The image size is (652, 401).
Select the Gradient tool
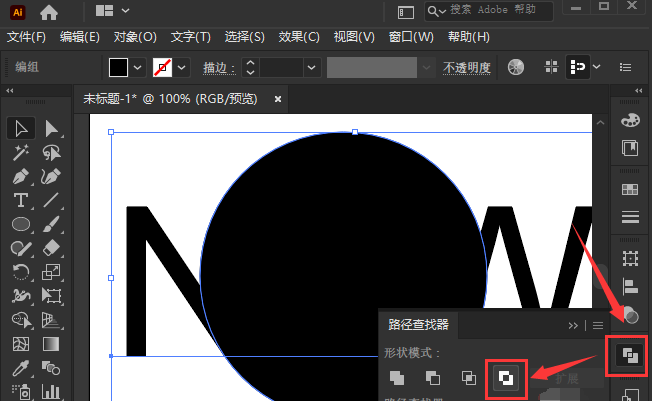point(51,344)
